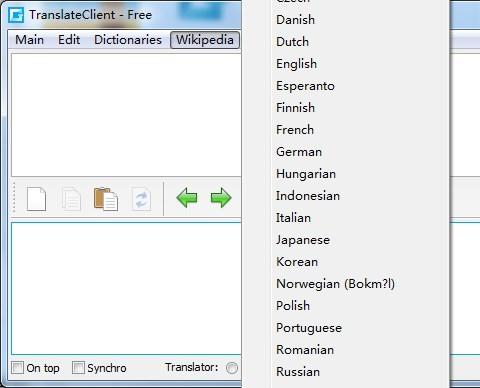Screen dimensions: 480x388
Task: Click inside the lower translation text box
Action: (x=126, y=289)
